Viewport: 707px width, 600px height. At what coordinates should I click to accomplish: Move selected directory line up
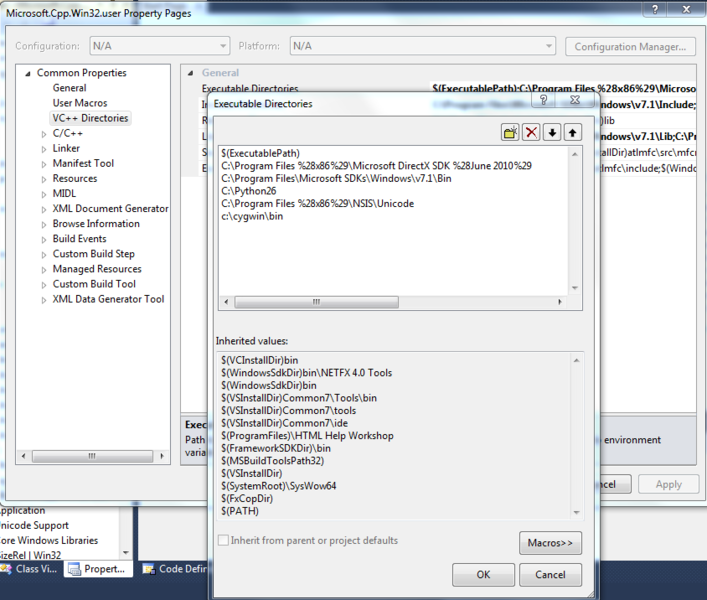pyautogui.click(x=573, y=133)
